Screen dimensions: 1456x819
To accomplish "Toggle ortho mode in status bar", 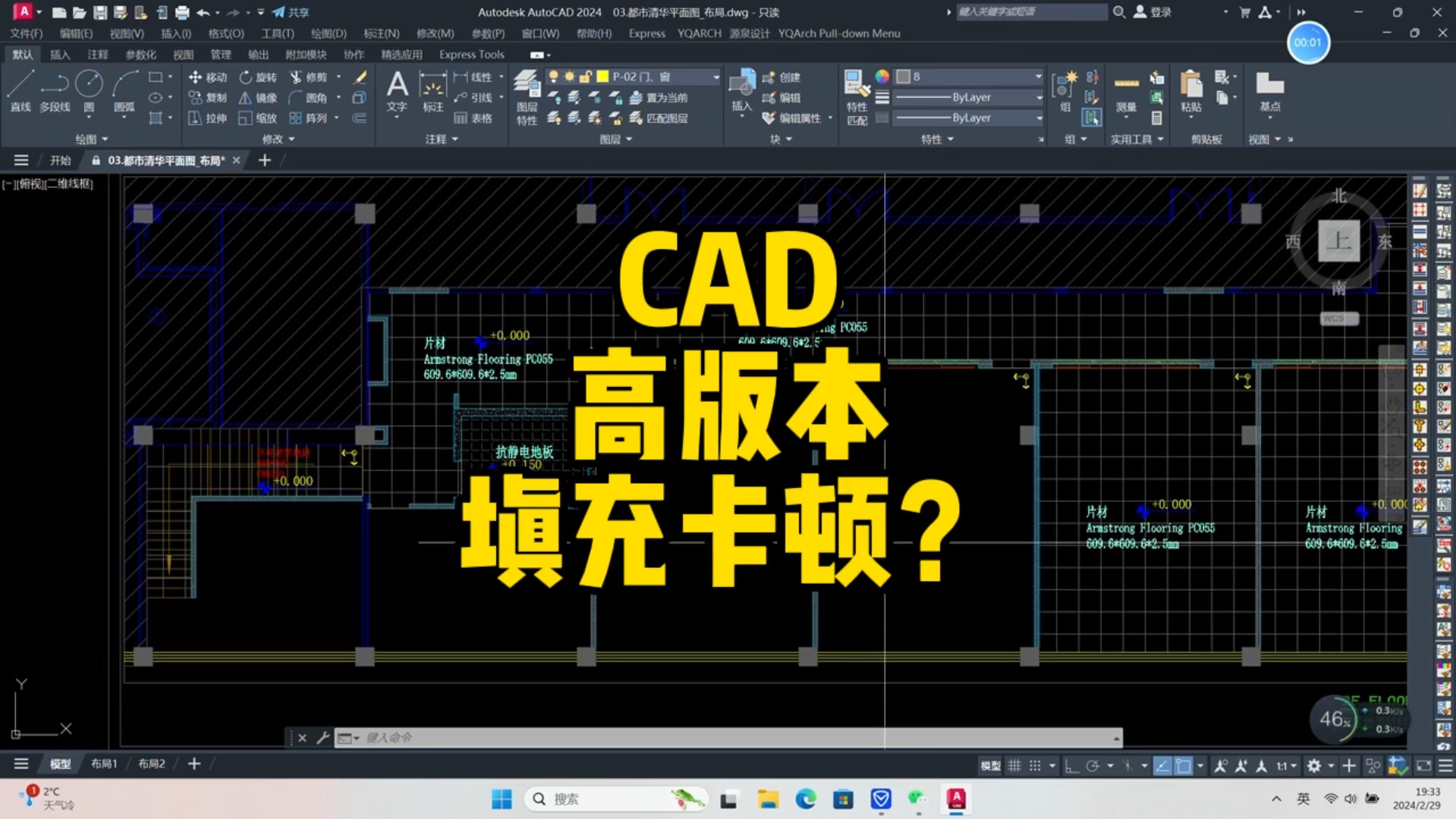I will (x=1071, y=766).
